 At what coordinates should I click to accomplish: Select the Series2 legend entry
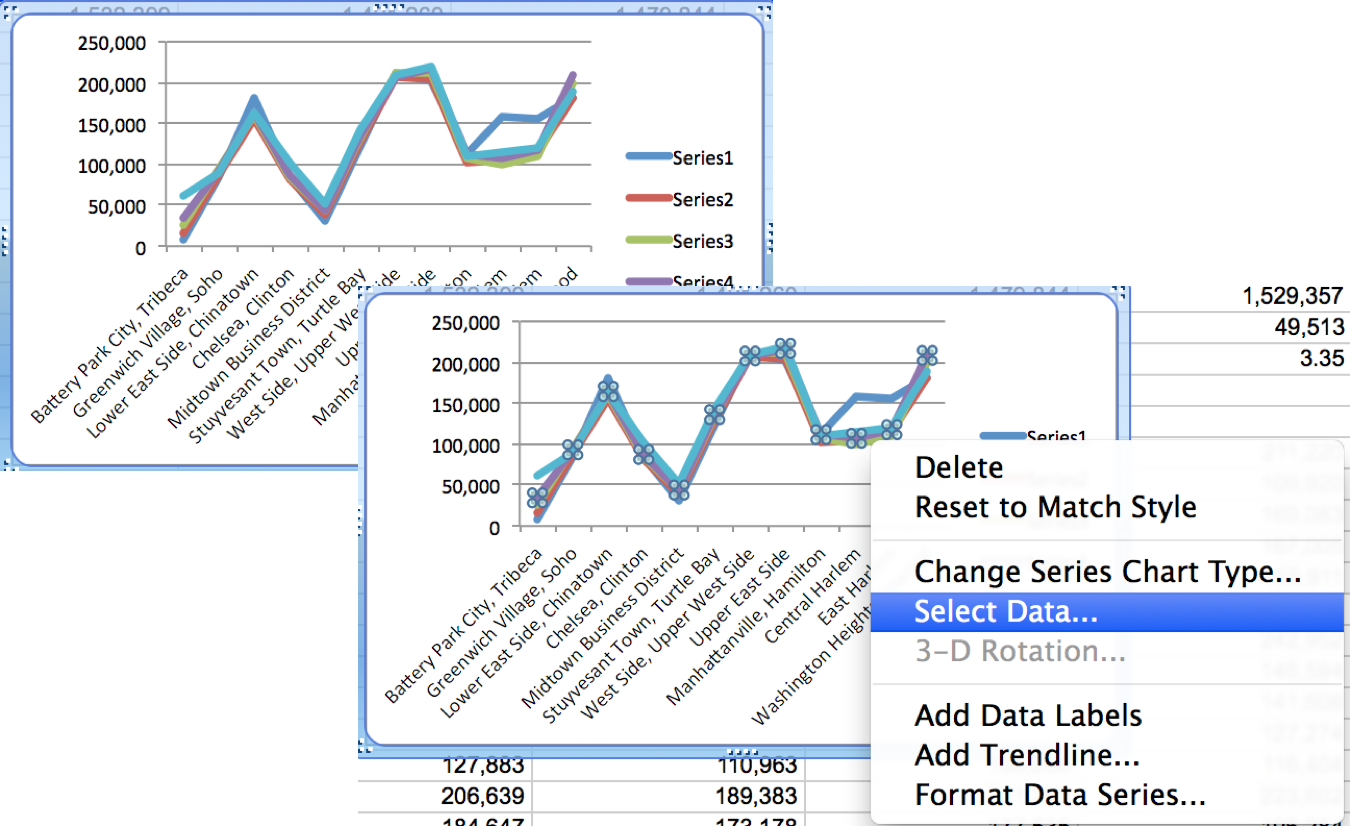point(702,199)
